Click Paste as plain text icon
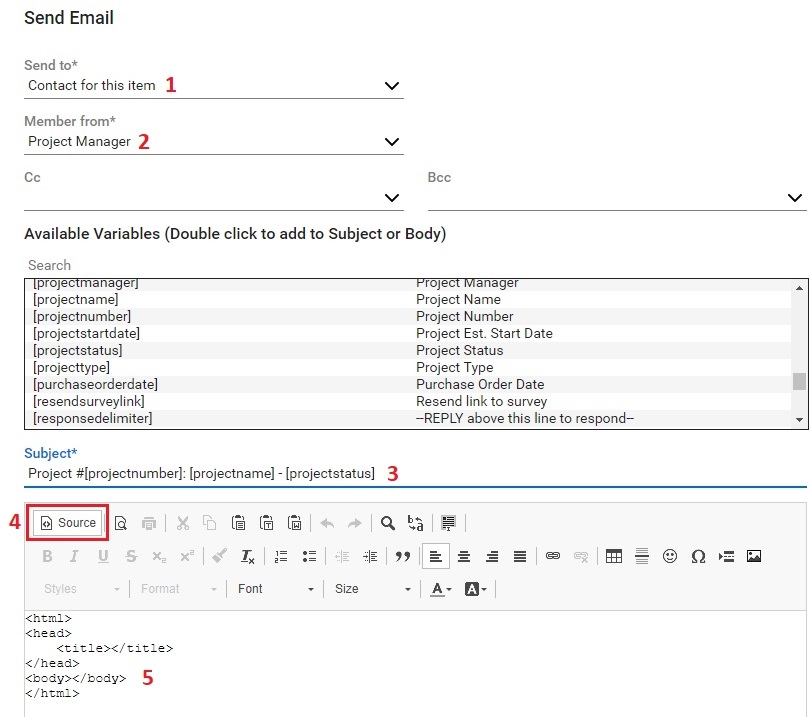The height and width of the screenshot is (717, 809). [266, 523]
